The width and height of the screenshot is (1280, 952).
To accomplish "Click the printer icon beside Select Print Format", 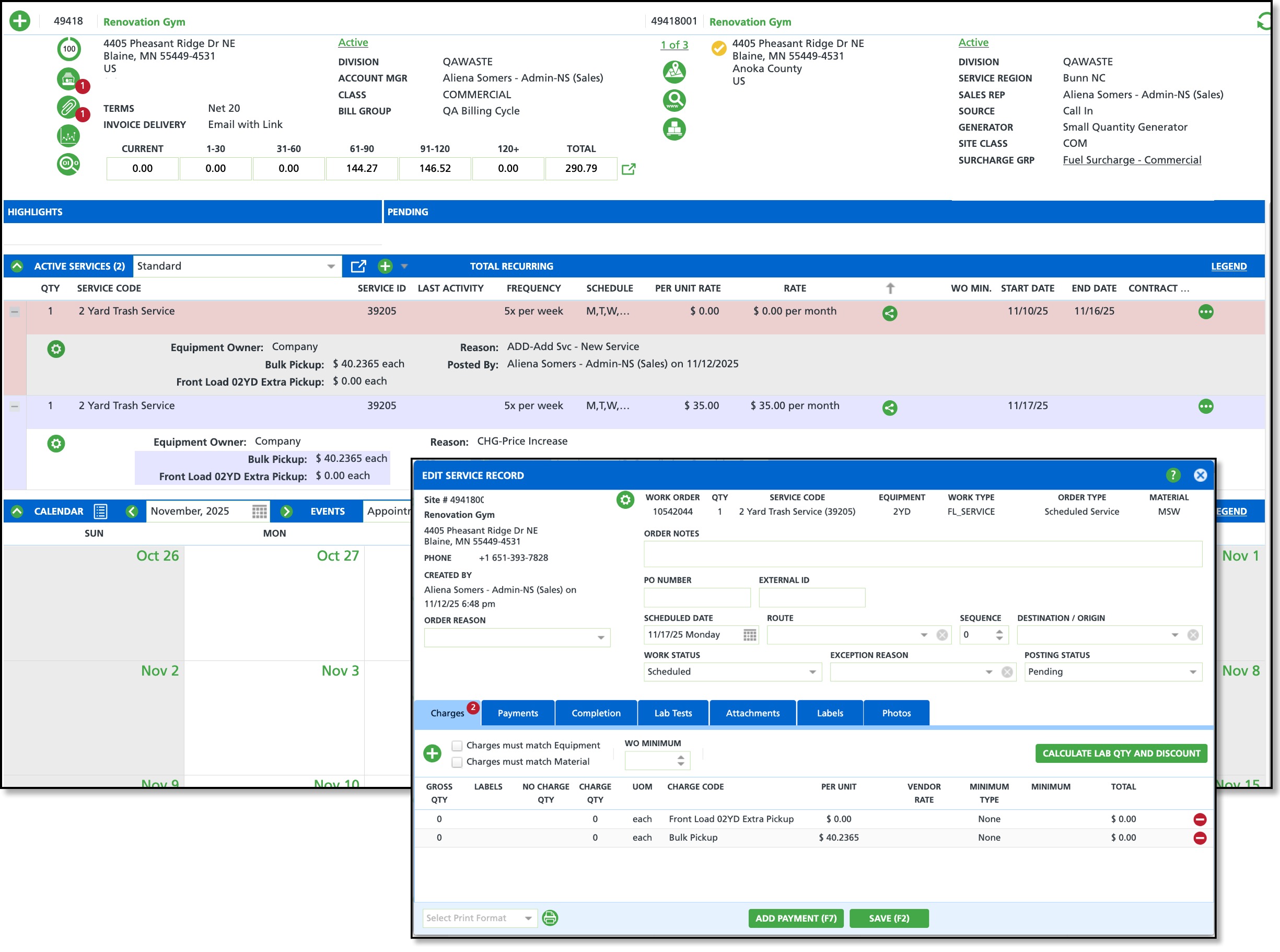I will 550,918.
